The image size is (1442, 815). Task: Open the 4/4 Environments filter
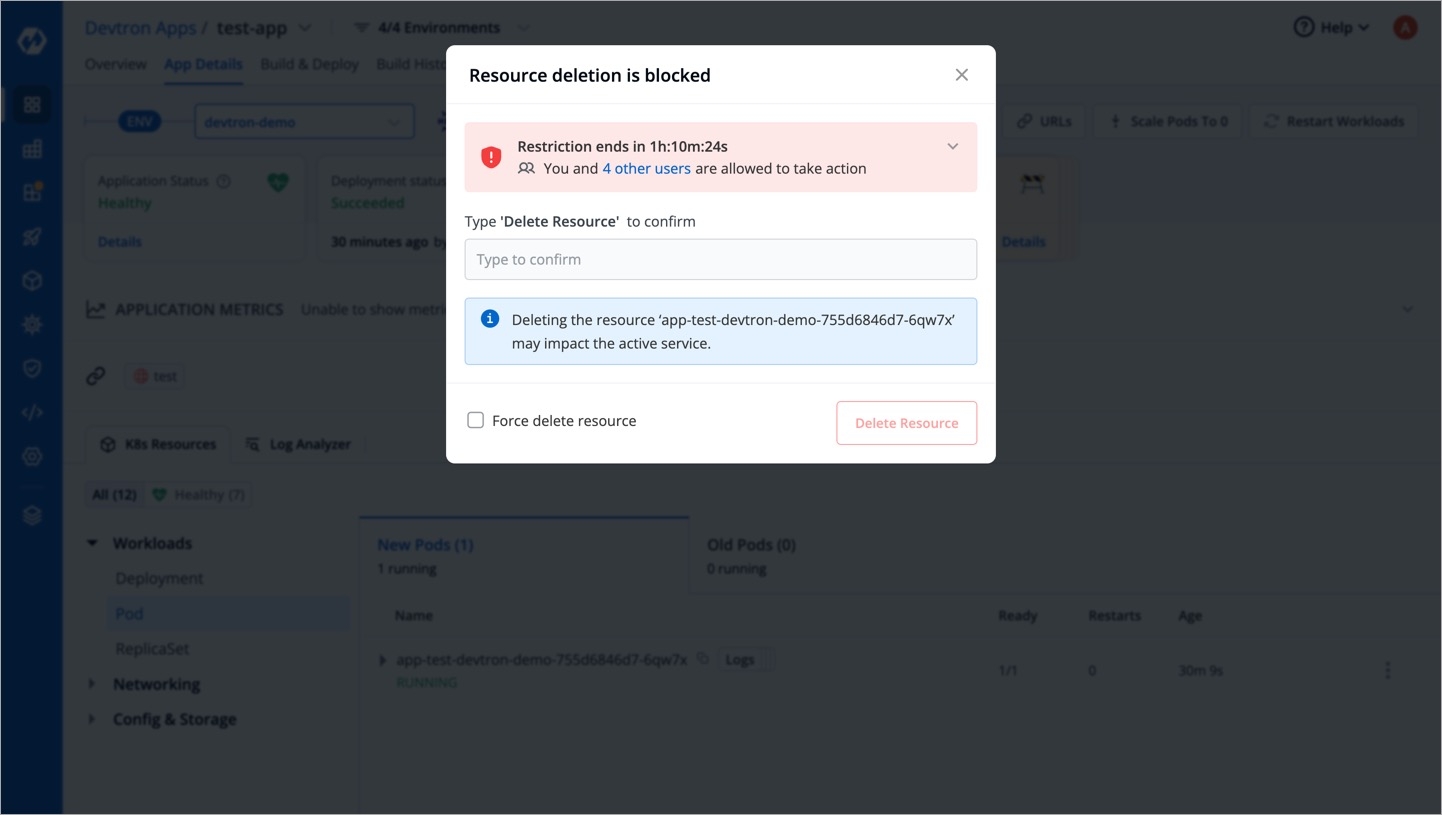tap(441, 27)
